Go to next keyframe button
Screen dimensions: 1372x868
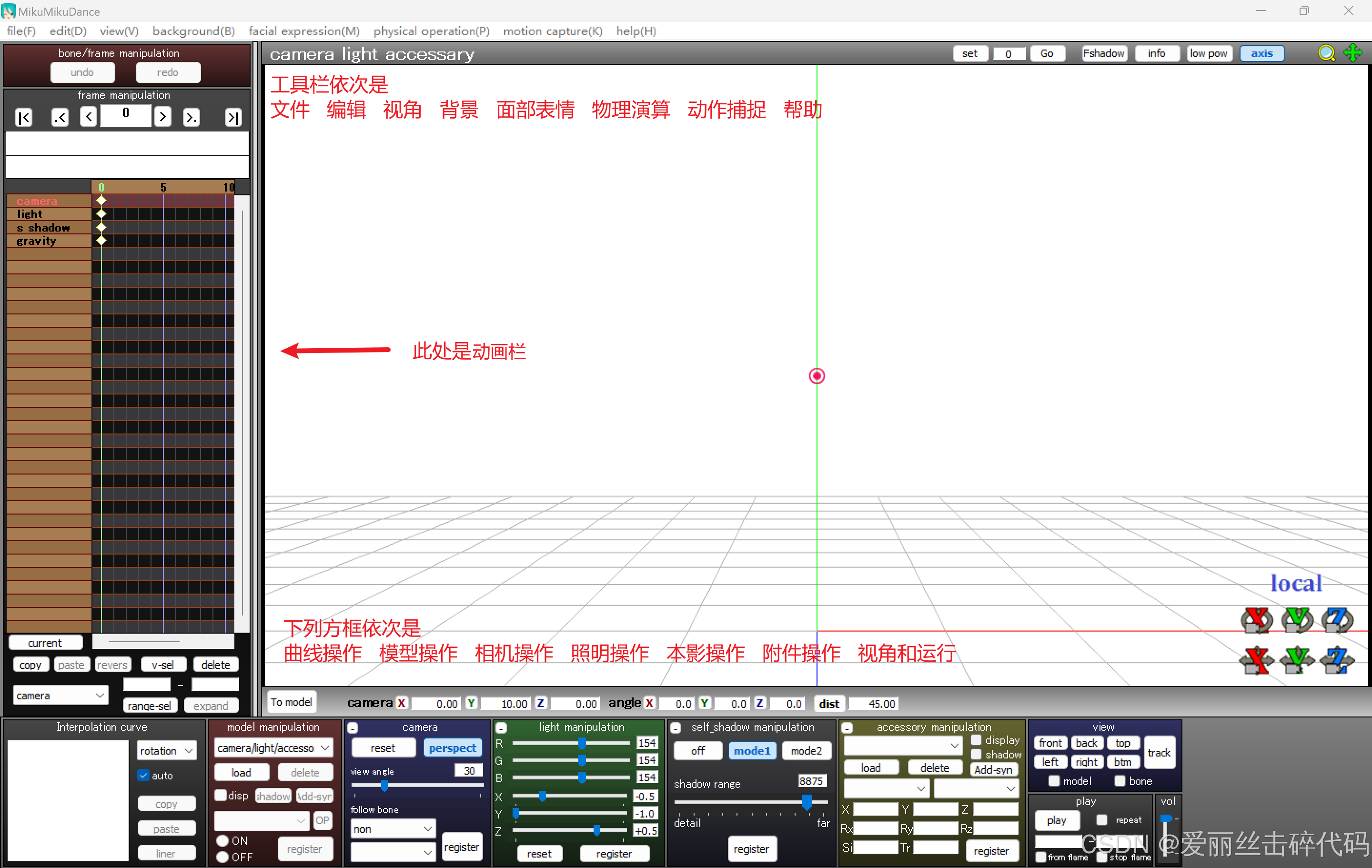coord(192,117)
